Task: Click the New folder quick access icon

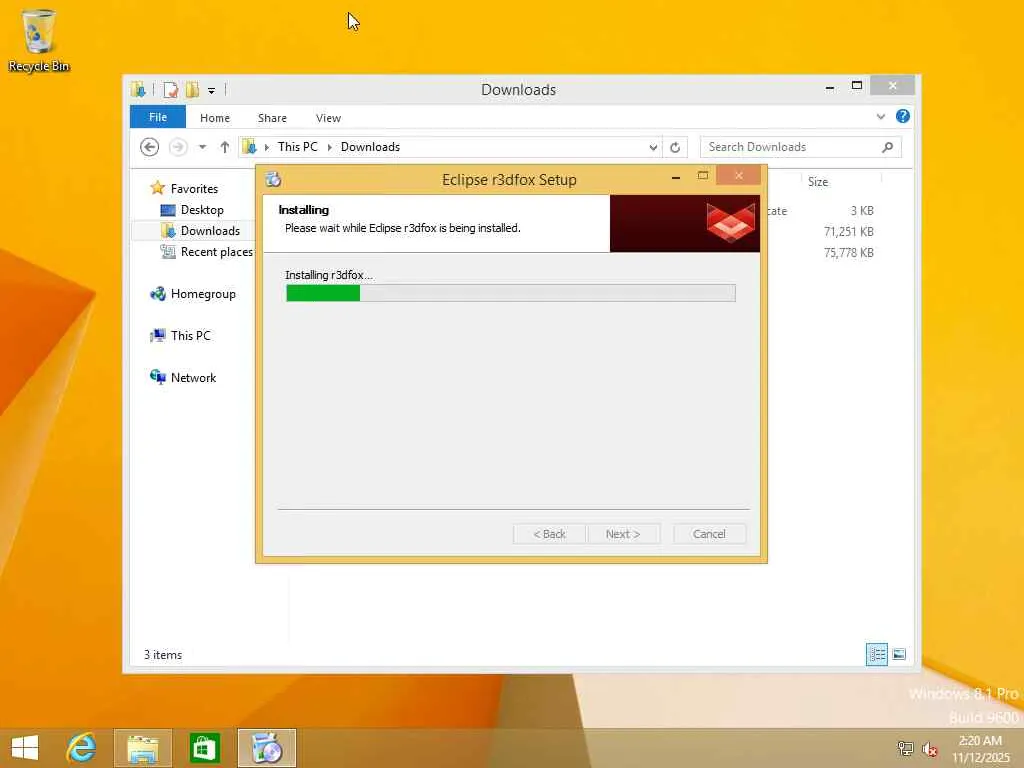Action: click(192, 89)
